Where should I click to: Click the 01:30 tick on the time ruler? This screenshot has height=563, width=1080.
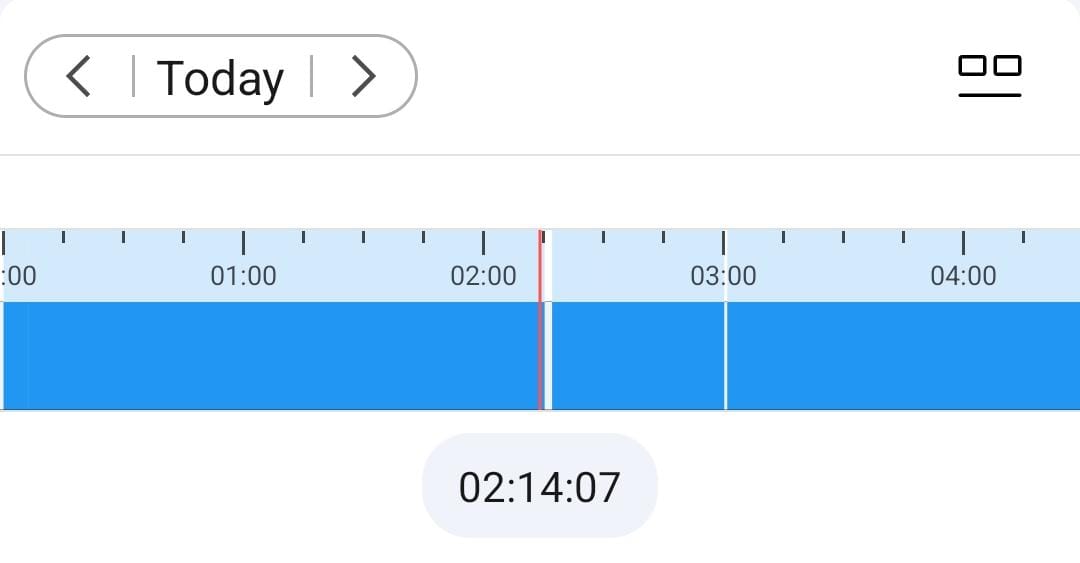coord(363,238)
